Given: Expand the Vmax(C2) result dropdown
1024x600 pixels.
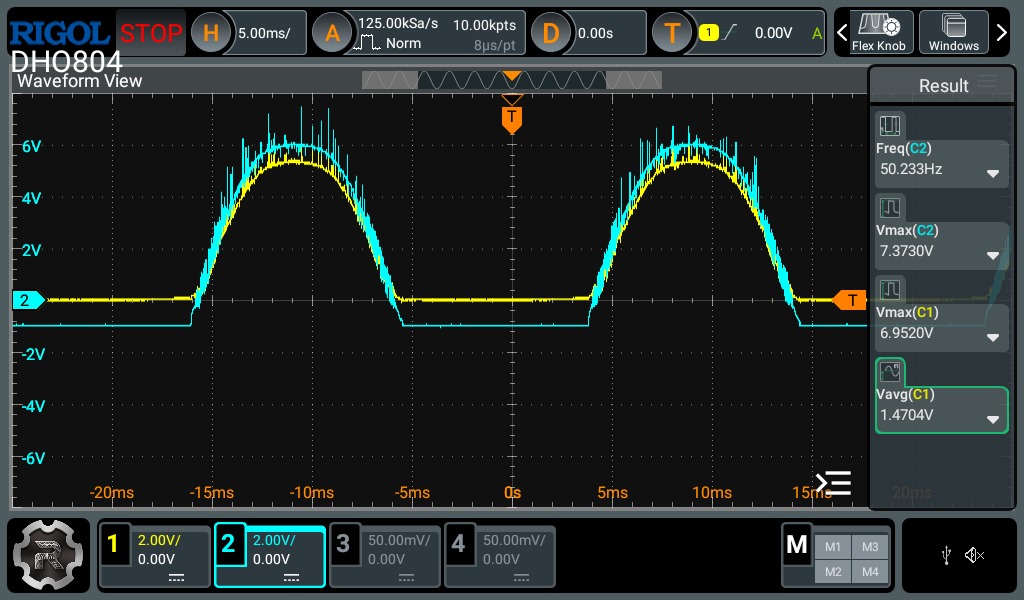Looking at the screenshot, I should pyautogui.click(x=993, y=255).
